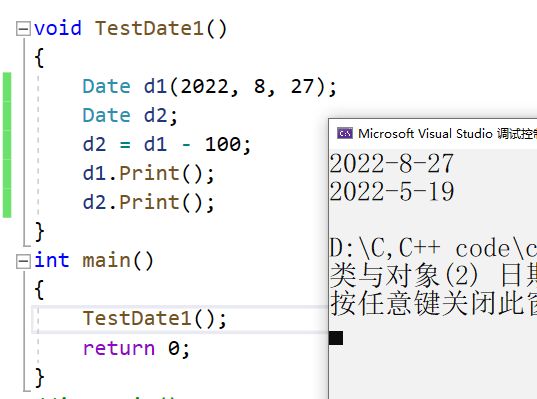Click console output '2022-5-19'

coord(392,191)
